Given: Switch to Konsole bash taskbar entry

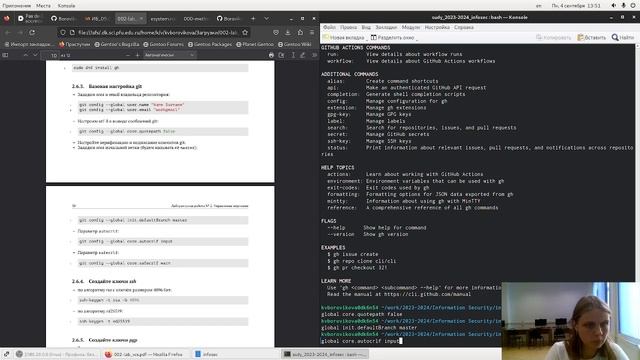Looking at the screenshot, I should [325, 354].
